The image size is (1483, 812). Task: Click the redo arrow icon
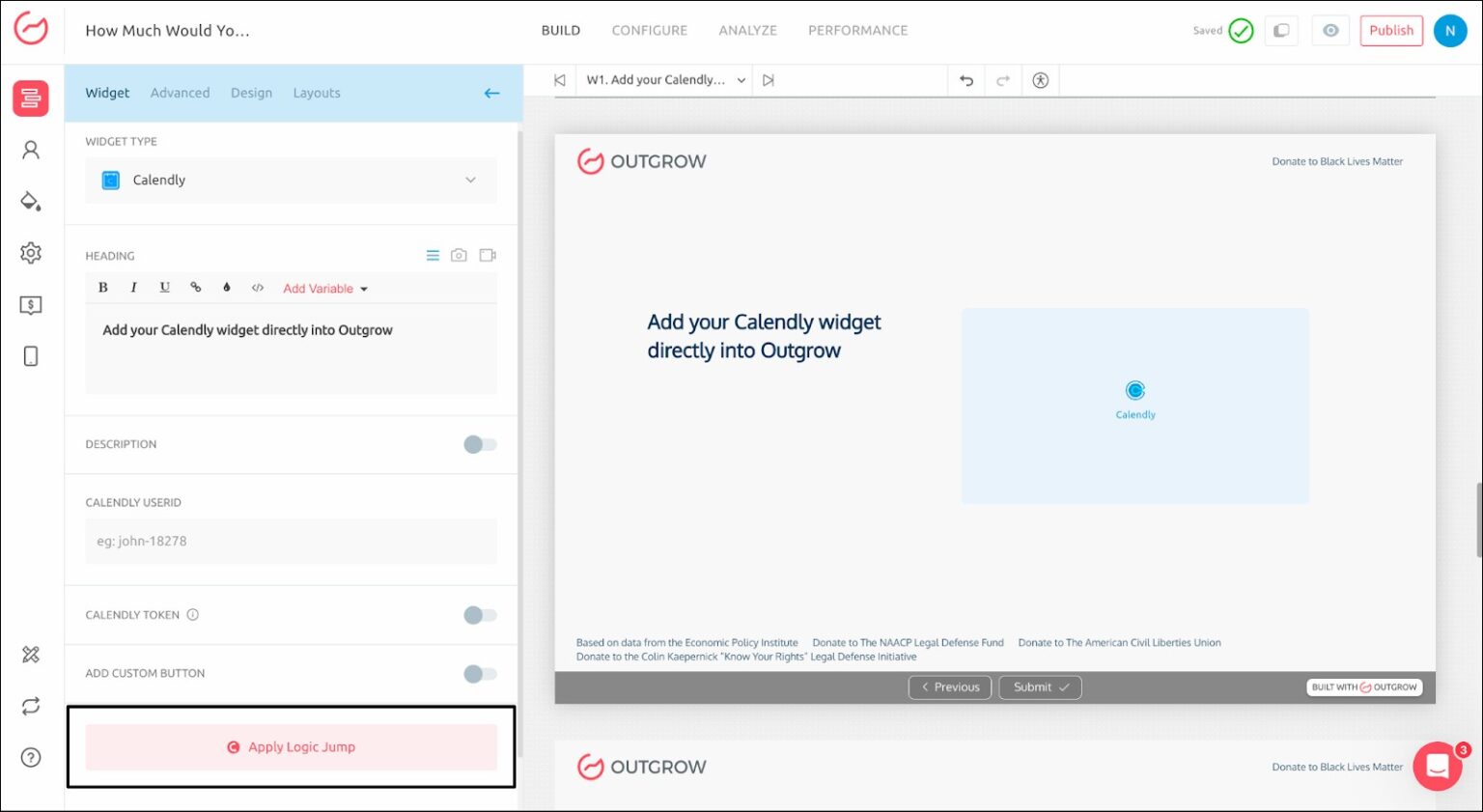[x=1003, y=81]
